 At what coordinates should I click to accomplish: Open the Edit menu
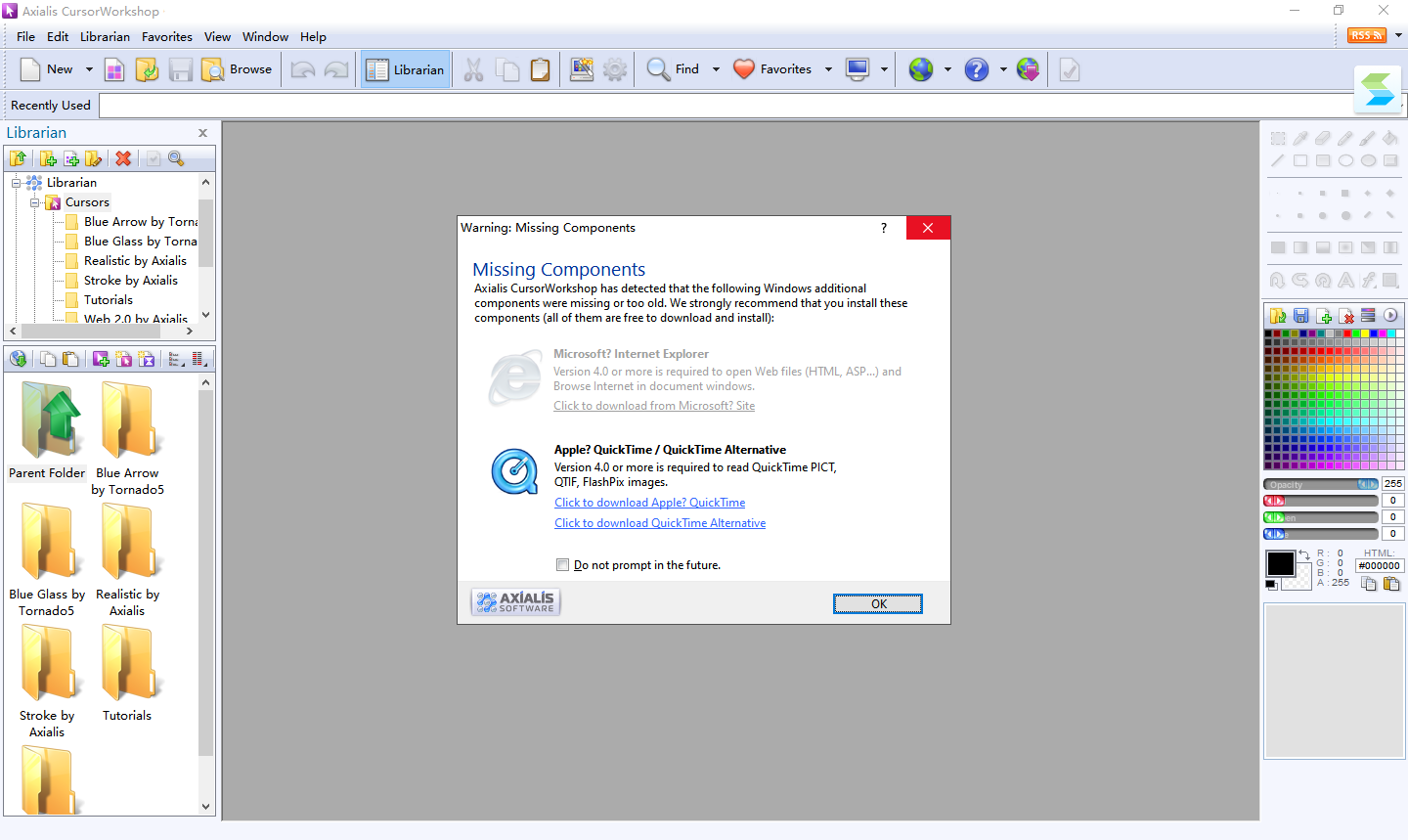click(58, 37)
